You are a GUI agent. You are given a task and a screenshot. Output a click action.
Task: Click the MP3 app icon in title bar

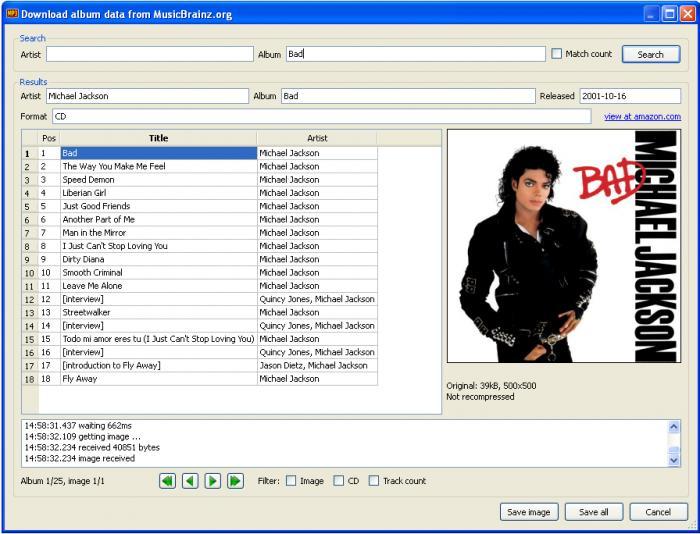click(12, 13)
